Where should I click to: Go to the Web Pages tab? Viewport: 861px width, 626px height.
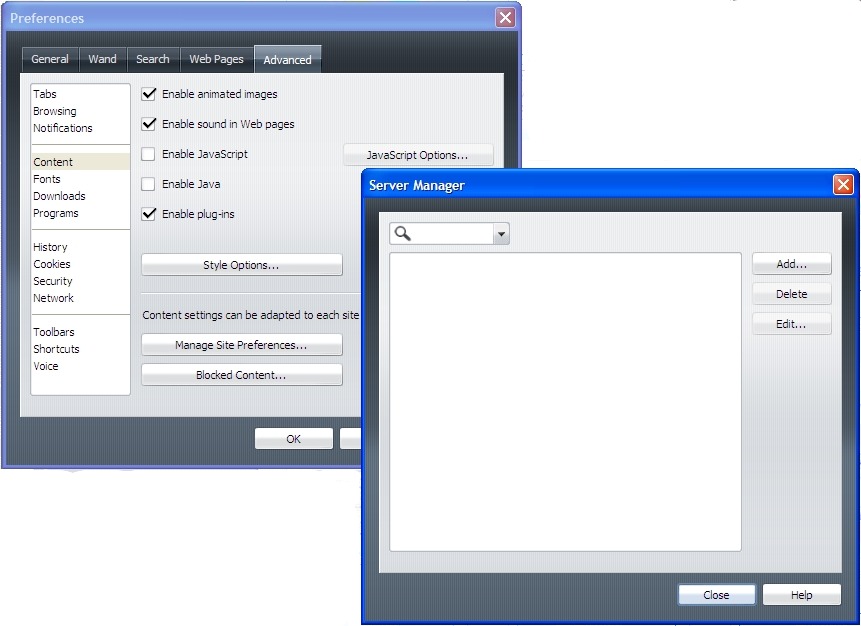(216, 59)
